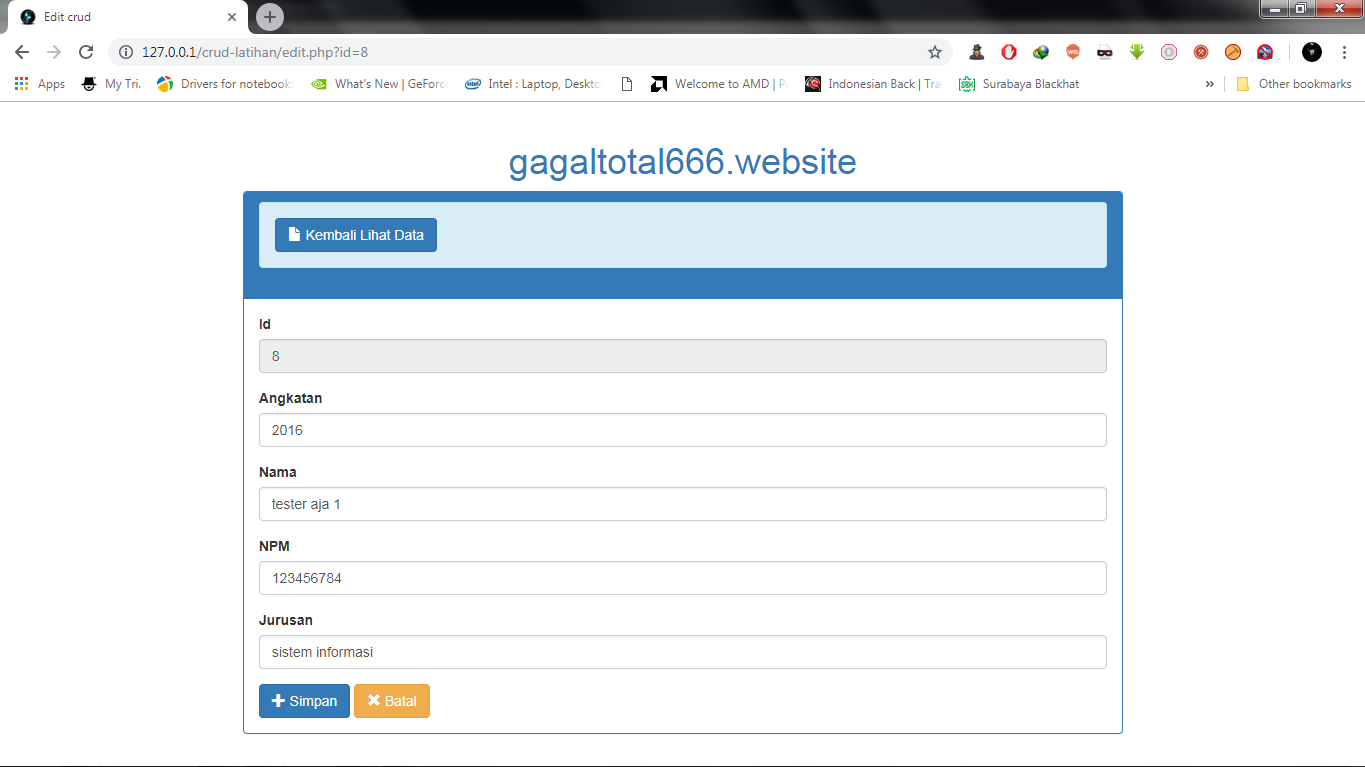
Task: View site information icon in address bar
Action: point(126,52)
